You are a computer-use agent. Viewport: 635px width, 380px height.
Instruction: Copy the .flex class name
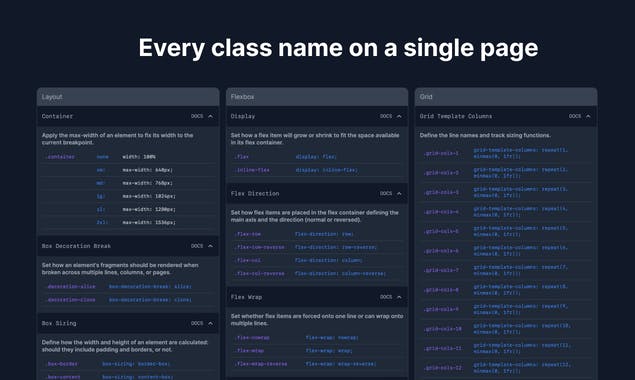pos(241,157)
